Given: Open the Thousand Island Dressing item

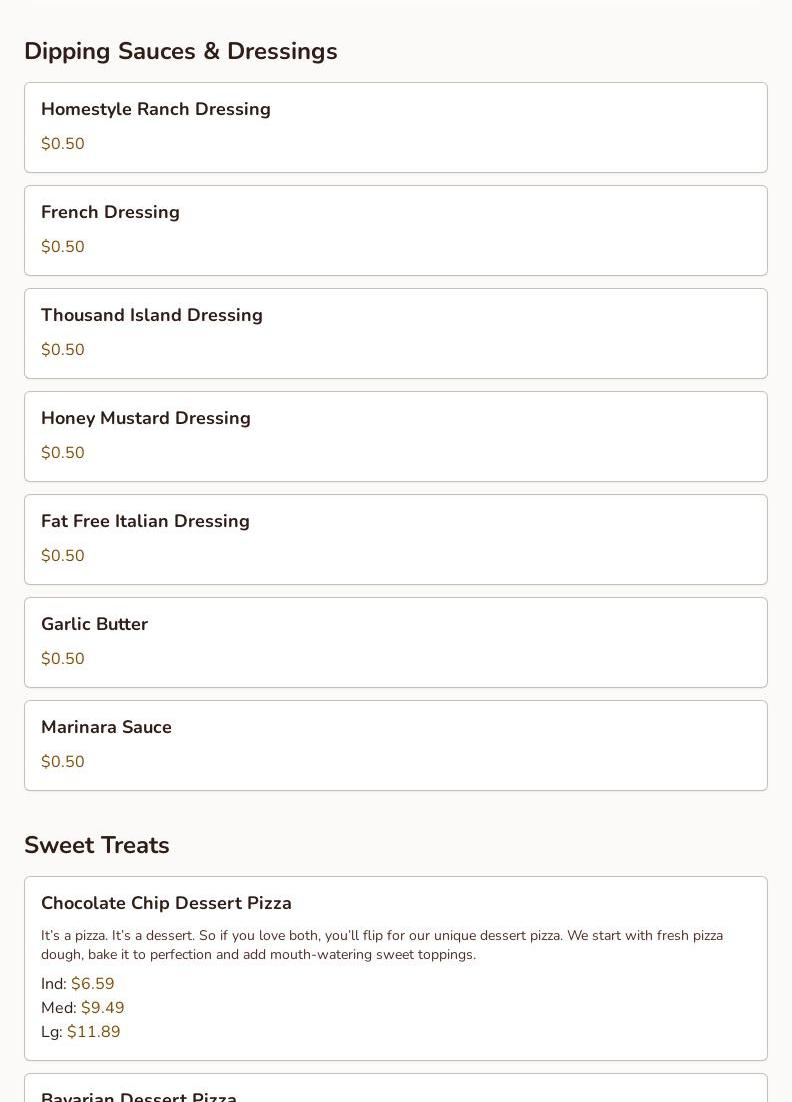Looking at the screenshot, I should pos(152,315).
